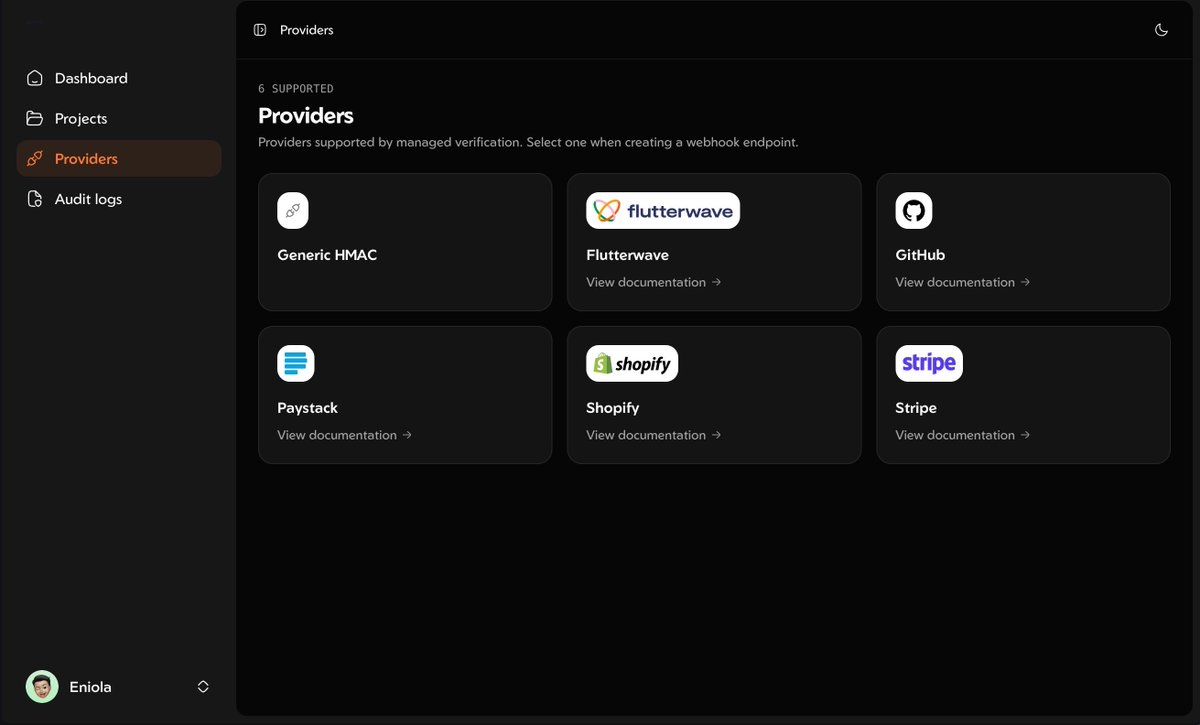Image resolution: width=1200 pixels, height=725 pixels.
Task: Open the Dashboard menu item
Action: [119, 78]
